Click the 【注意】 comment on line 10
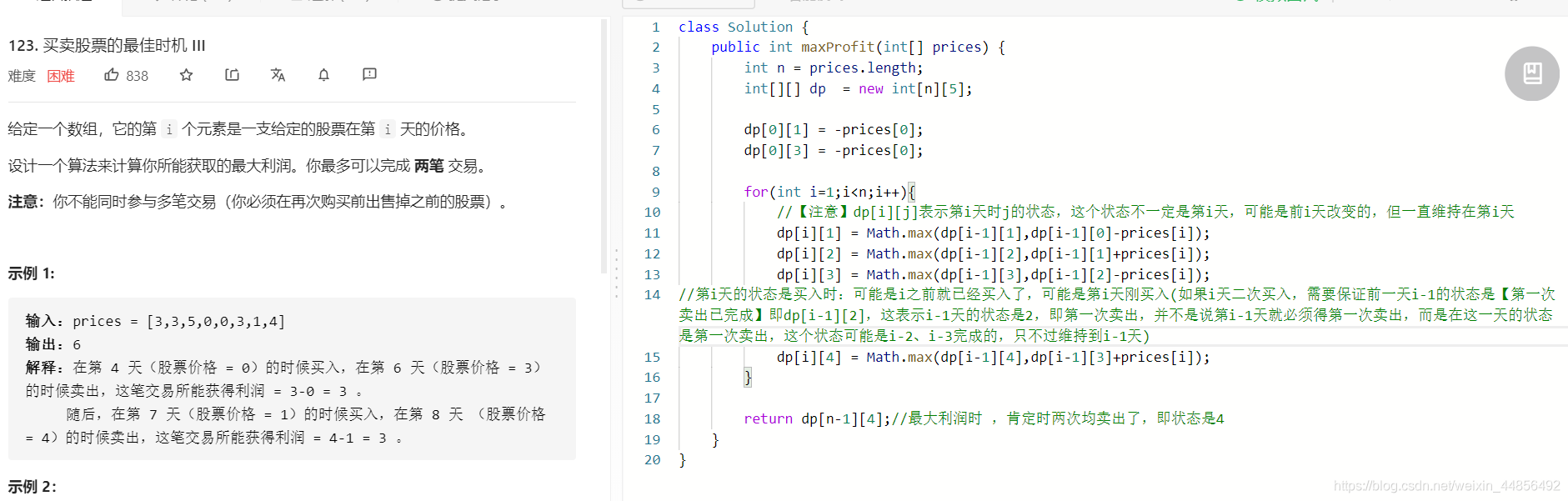This screenshot has height=501, width=1568. tap(1145, 212)
